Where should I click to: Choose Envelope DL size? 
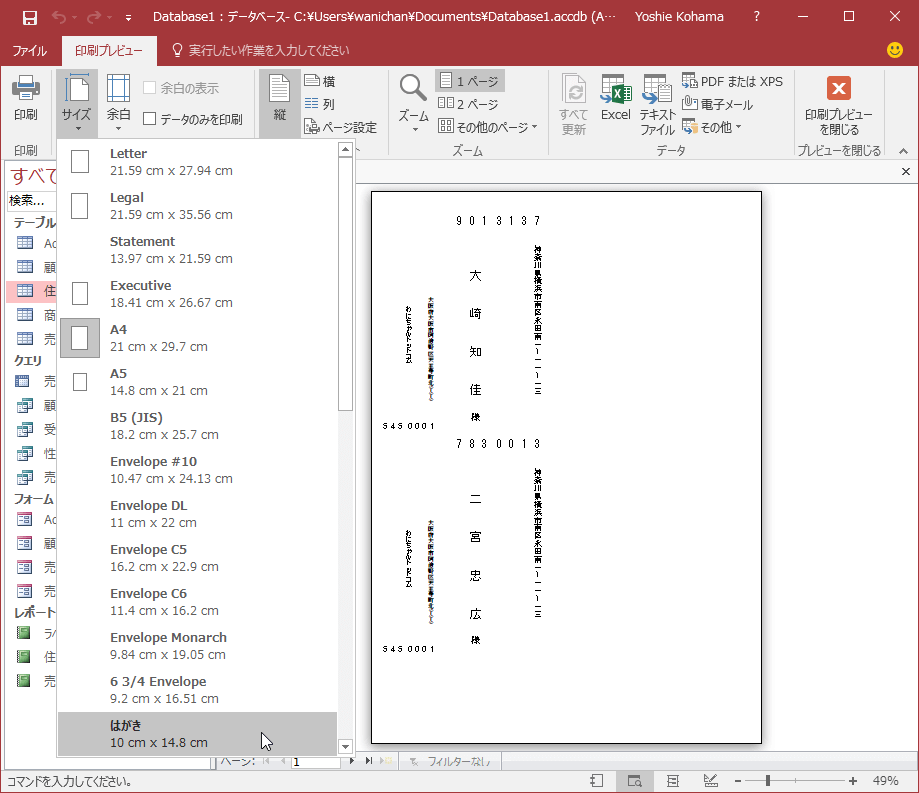click(x=198, y=513)
